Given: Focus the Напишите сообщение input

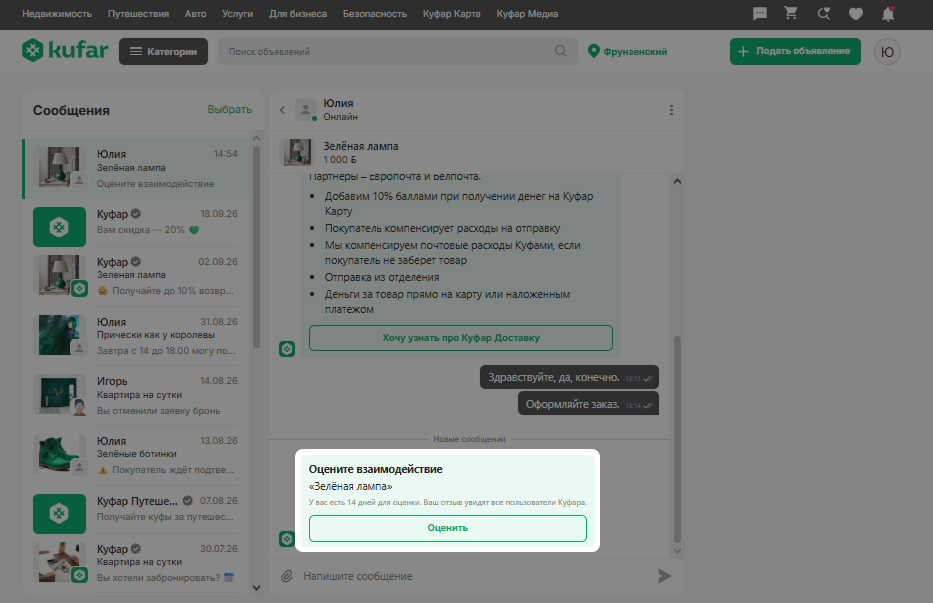Looking at the screenshot, I should [476, 576].
